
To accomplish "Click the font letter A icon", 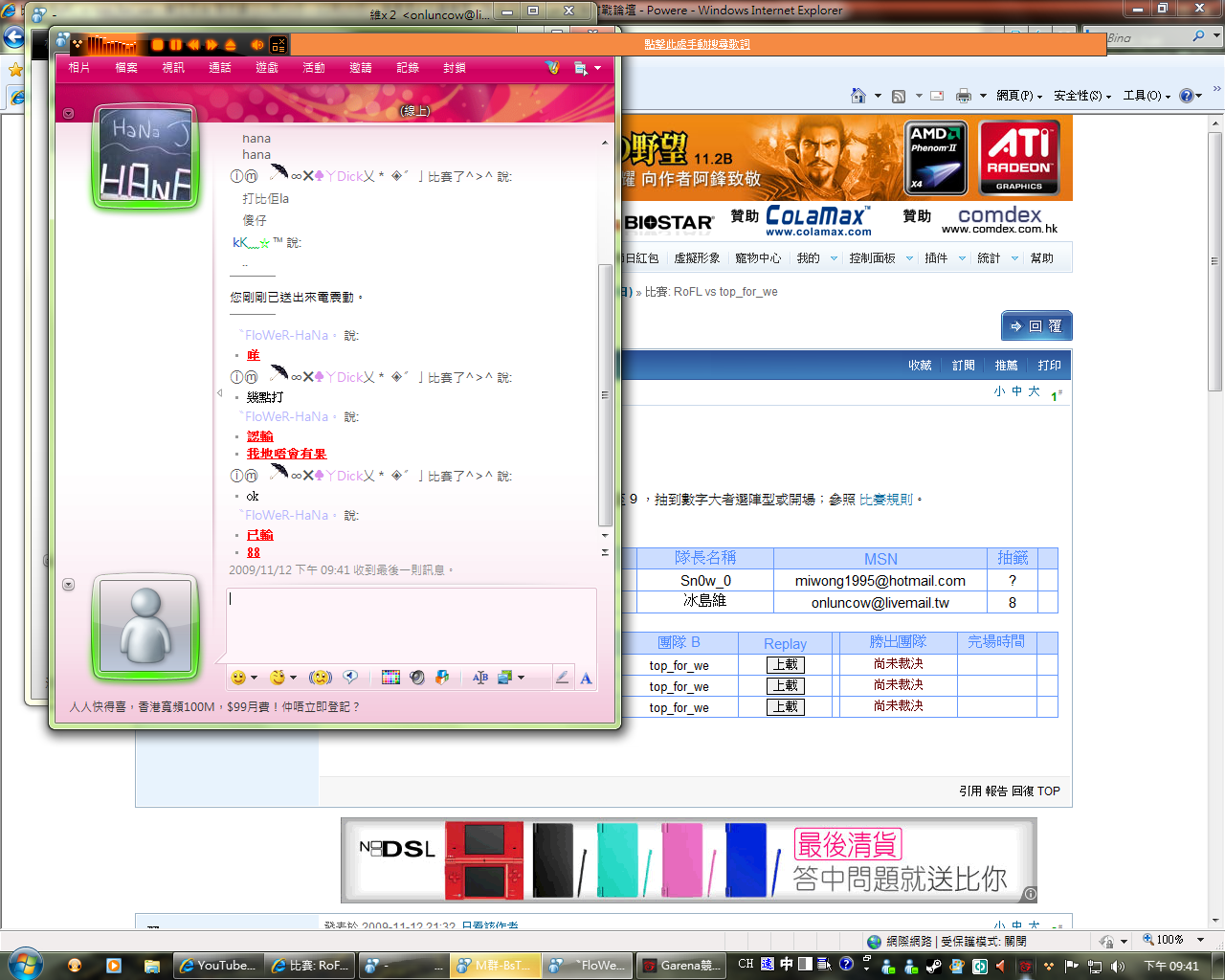I will tap(586, 678).
